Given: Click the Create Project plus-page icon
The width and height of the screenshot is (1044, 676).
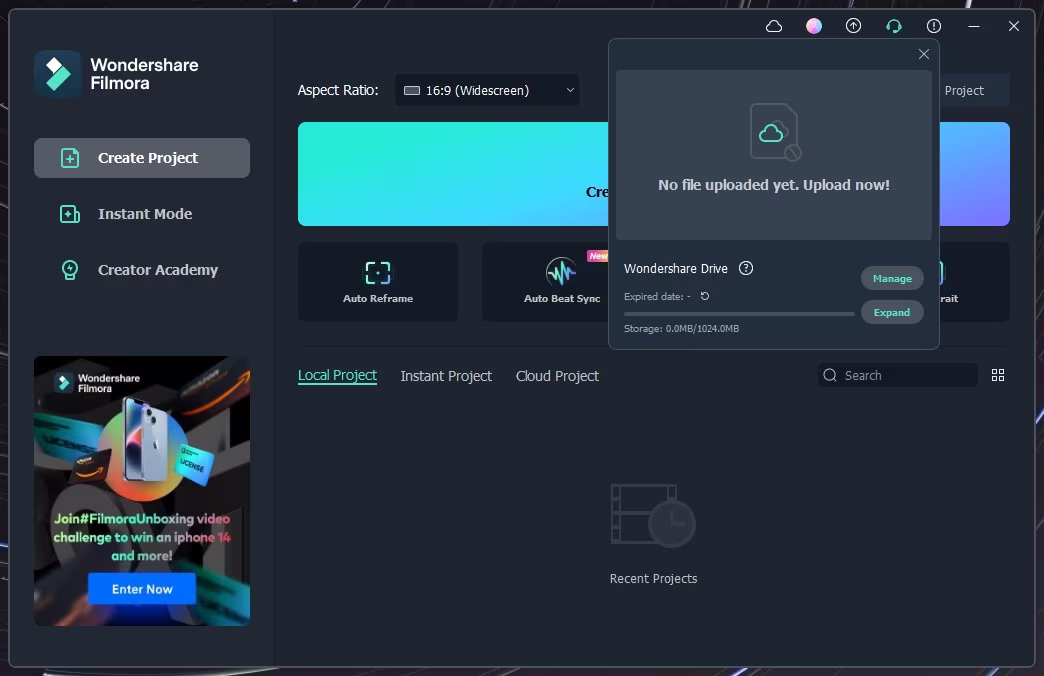Looking at the screenshot, I should pyautogui.click(x=70, y=158).
